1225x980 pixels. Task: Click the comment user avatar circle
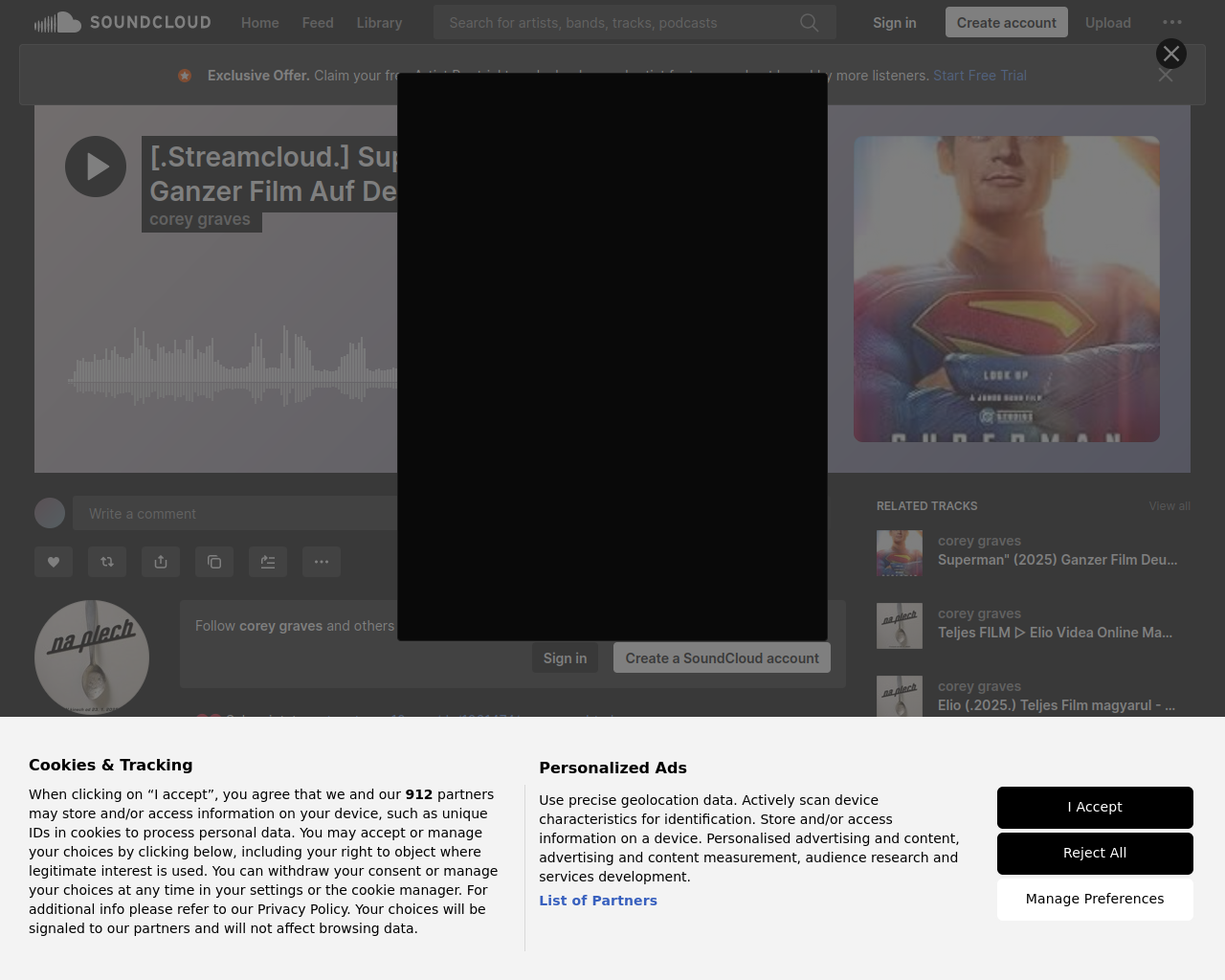pos(50,513)
